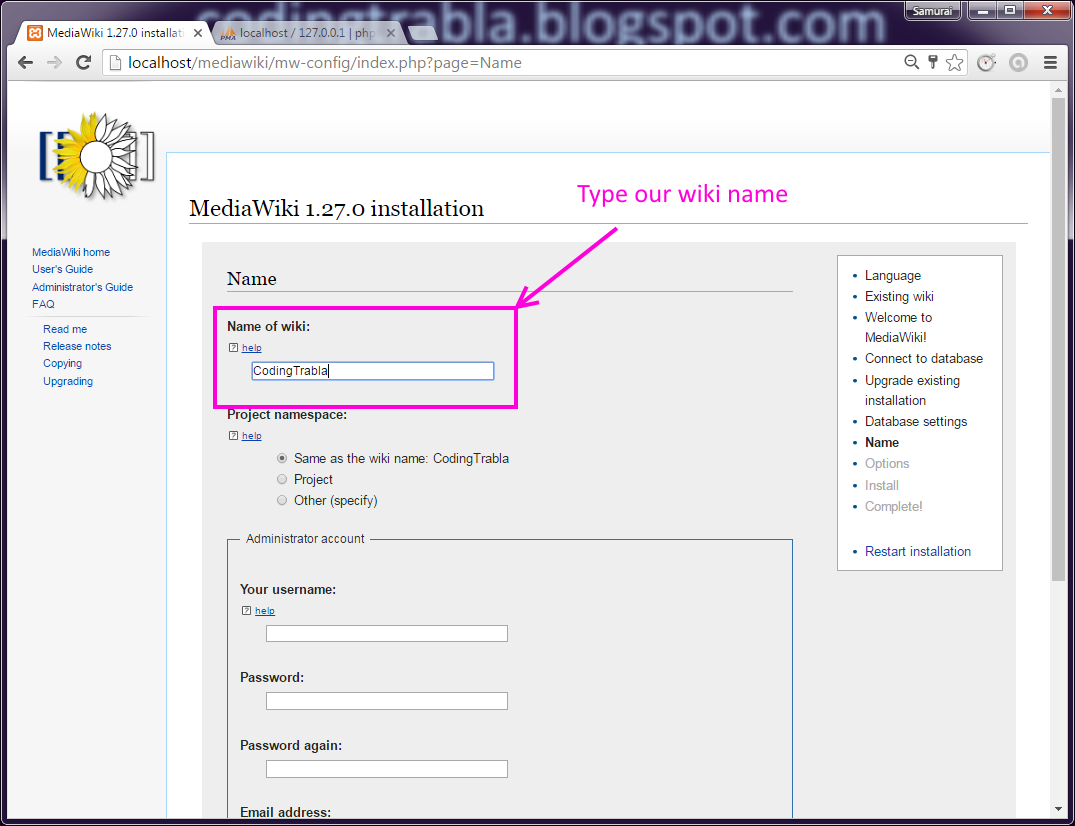
Task: Click the page icon in the address bar
Action: pos(115,63)
